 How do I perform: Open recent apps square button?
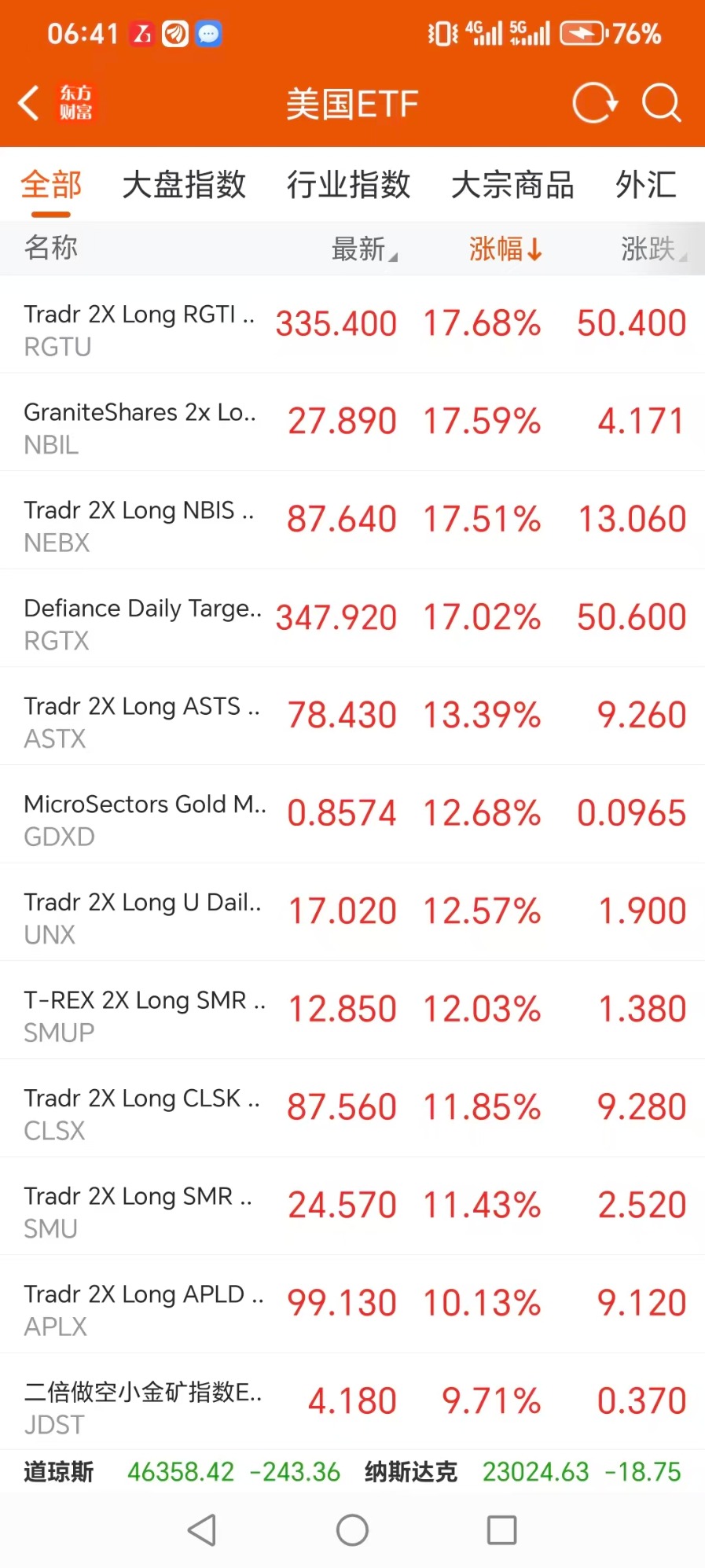coord(501,1529)
